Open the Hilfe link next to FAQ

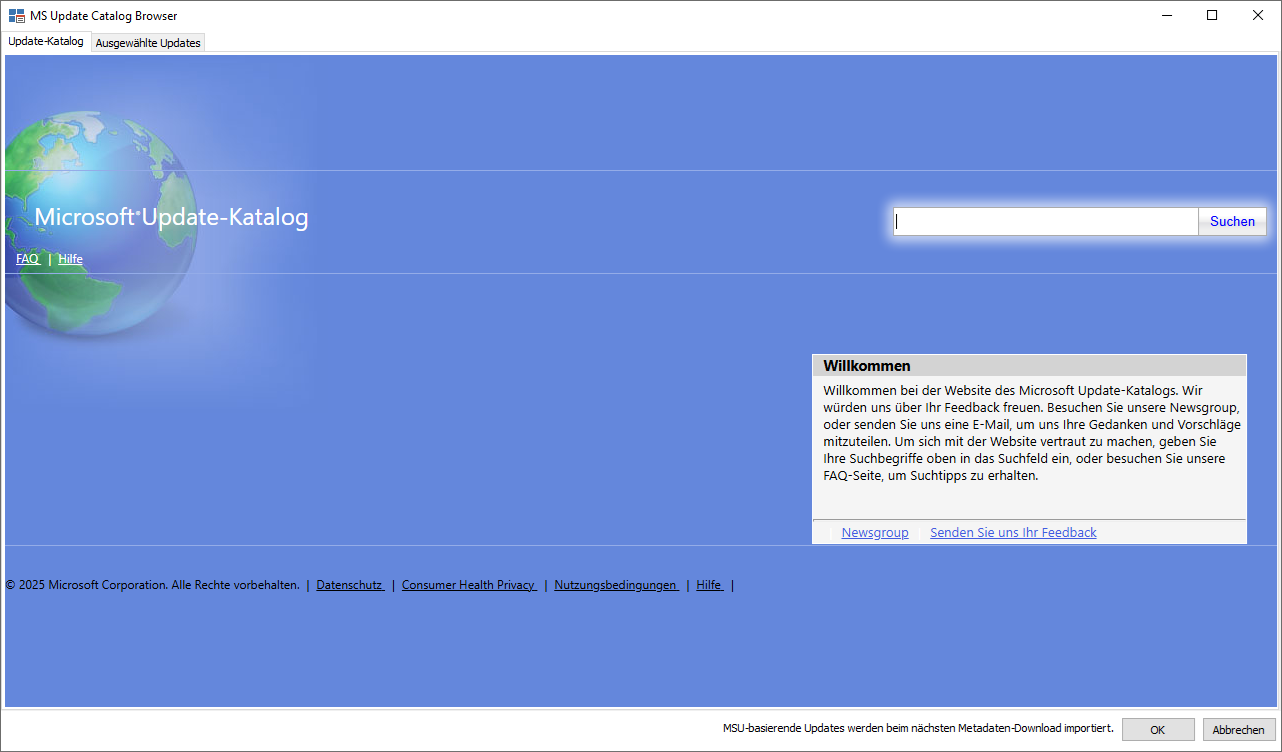[70, 259]
